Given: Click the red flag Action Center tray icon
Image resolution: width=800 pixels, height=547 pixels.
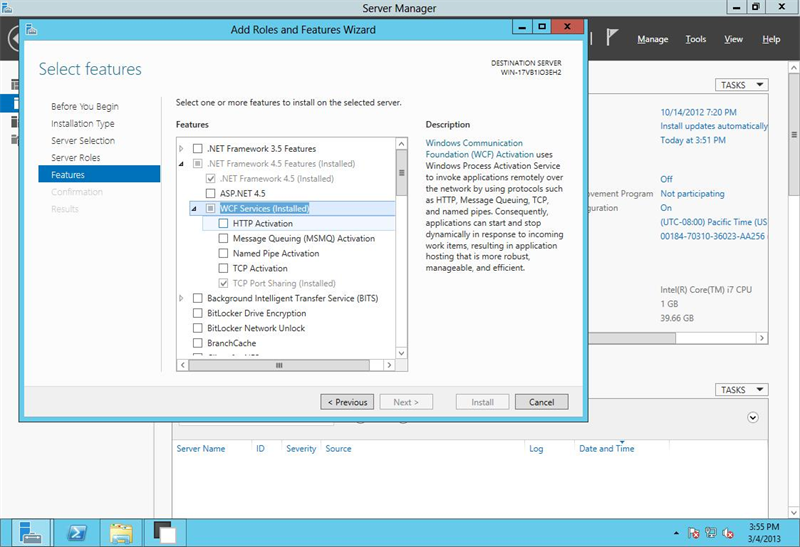Looking at the screenshot, I should 693,533.
